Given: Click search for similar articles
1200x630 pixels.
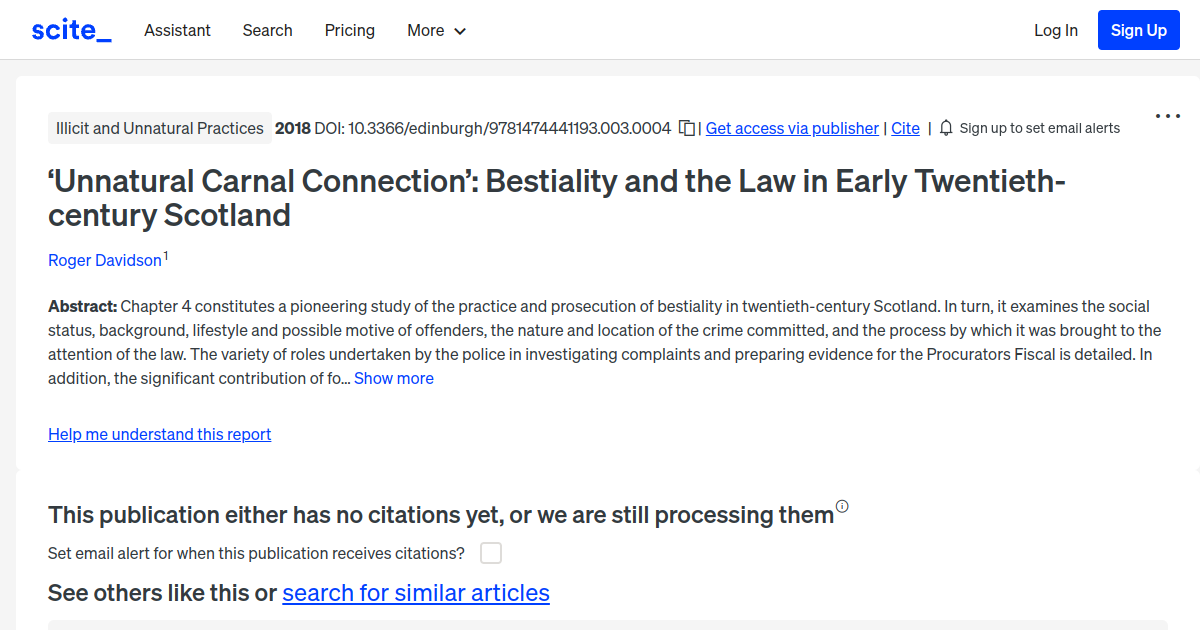Looking at the screenshot, I should (x=416, y=592).
